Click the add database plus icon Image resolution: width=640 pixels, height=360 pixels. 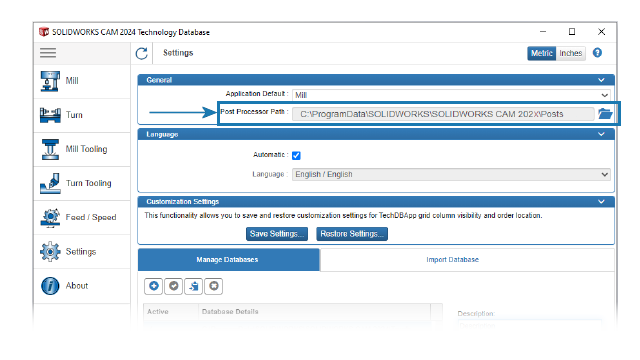tap(153, 286)
